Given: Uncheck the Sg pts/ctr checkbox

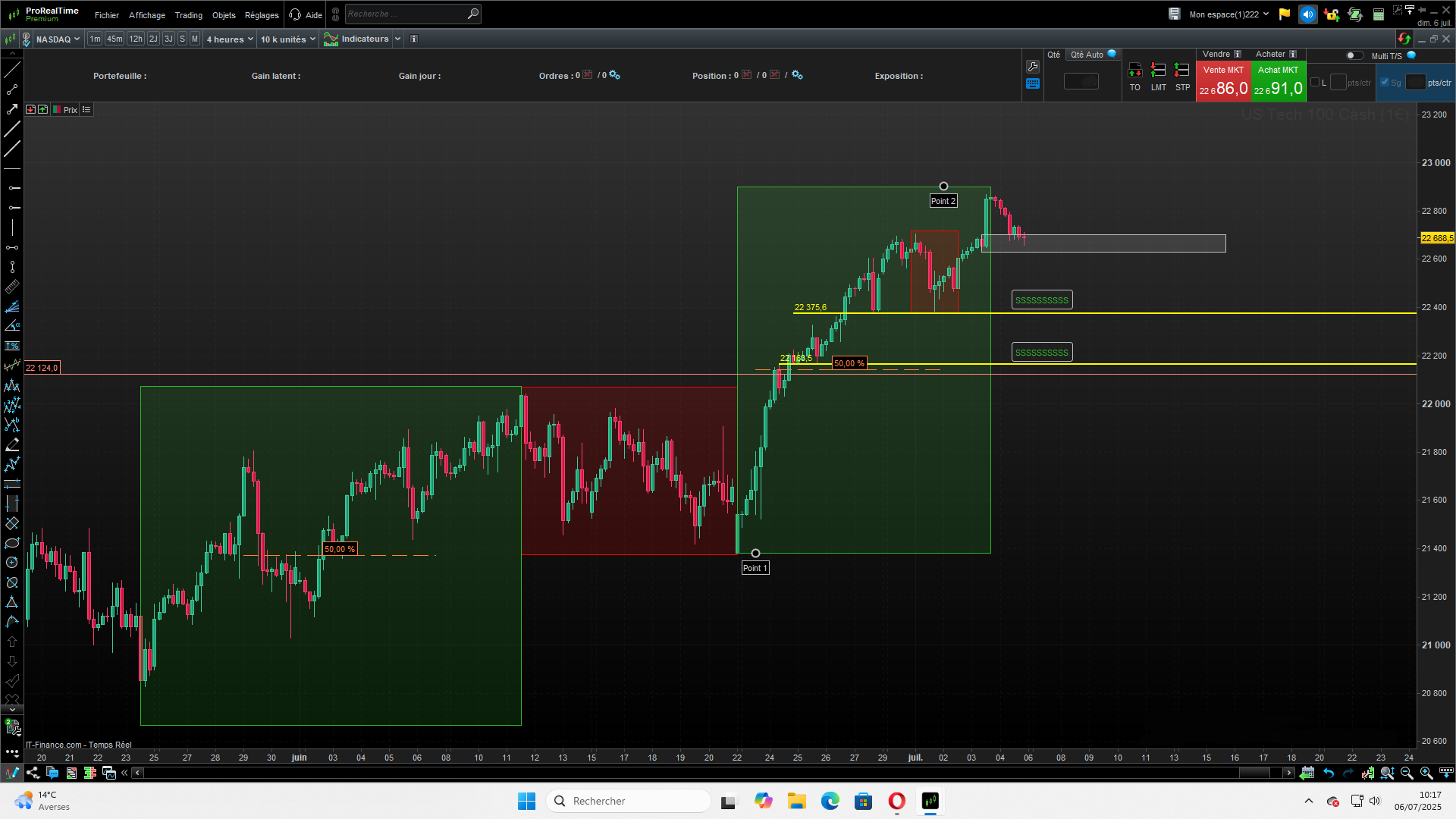Looking at the screenshot, I should tap(1385, 83).
